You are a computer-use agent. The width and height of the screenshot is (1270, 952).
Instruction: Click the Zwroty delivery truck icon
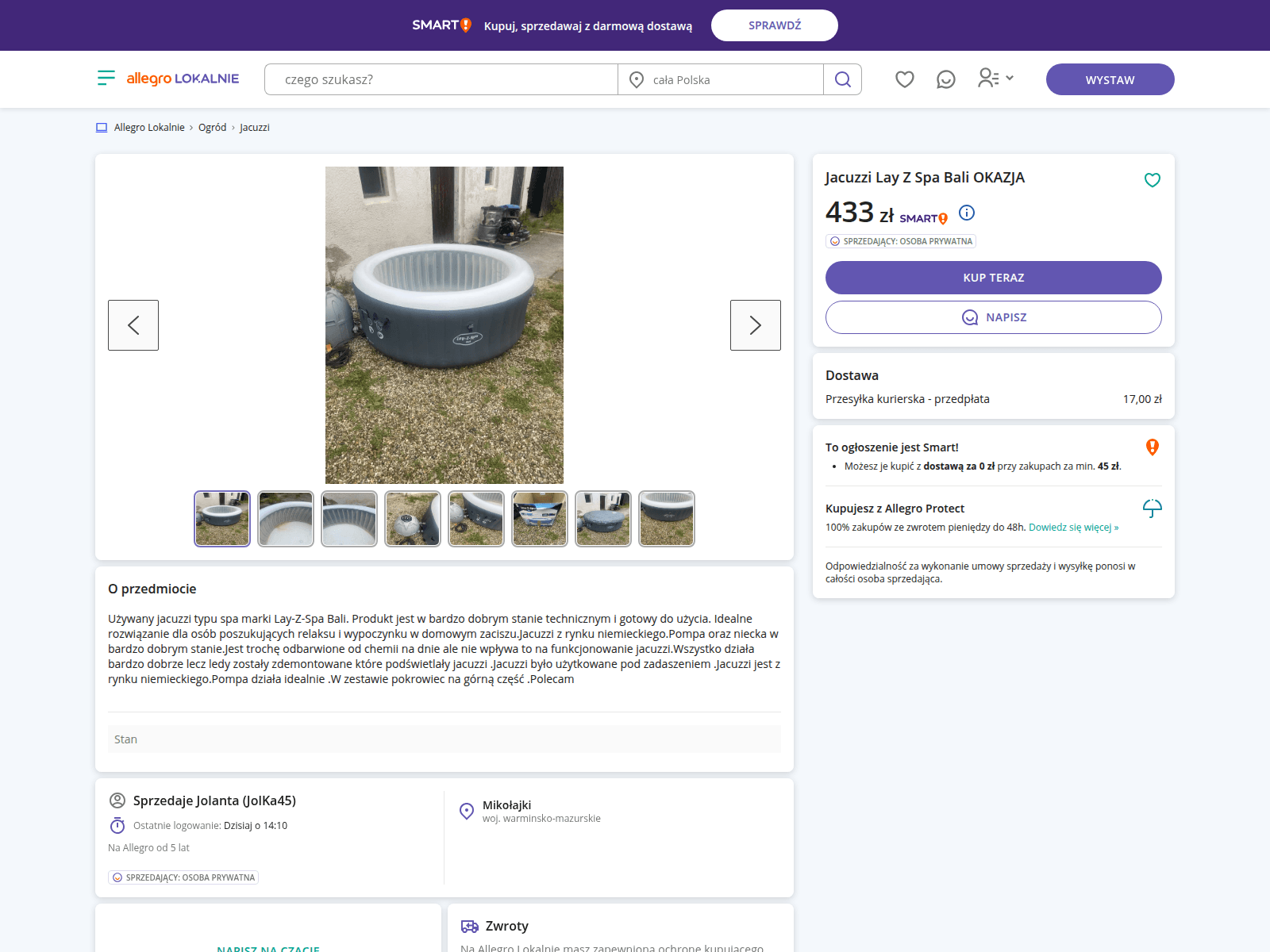470,926
